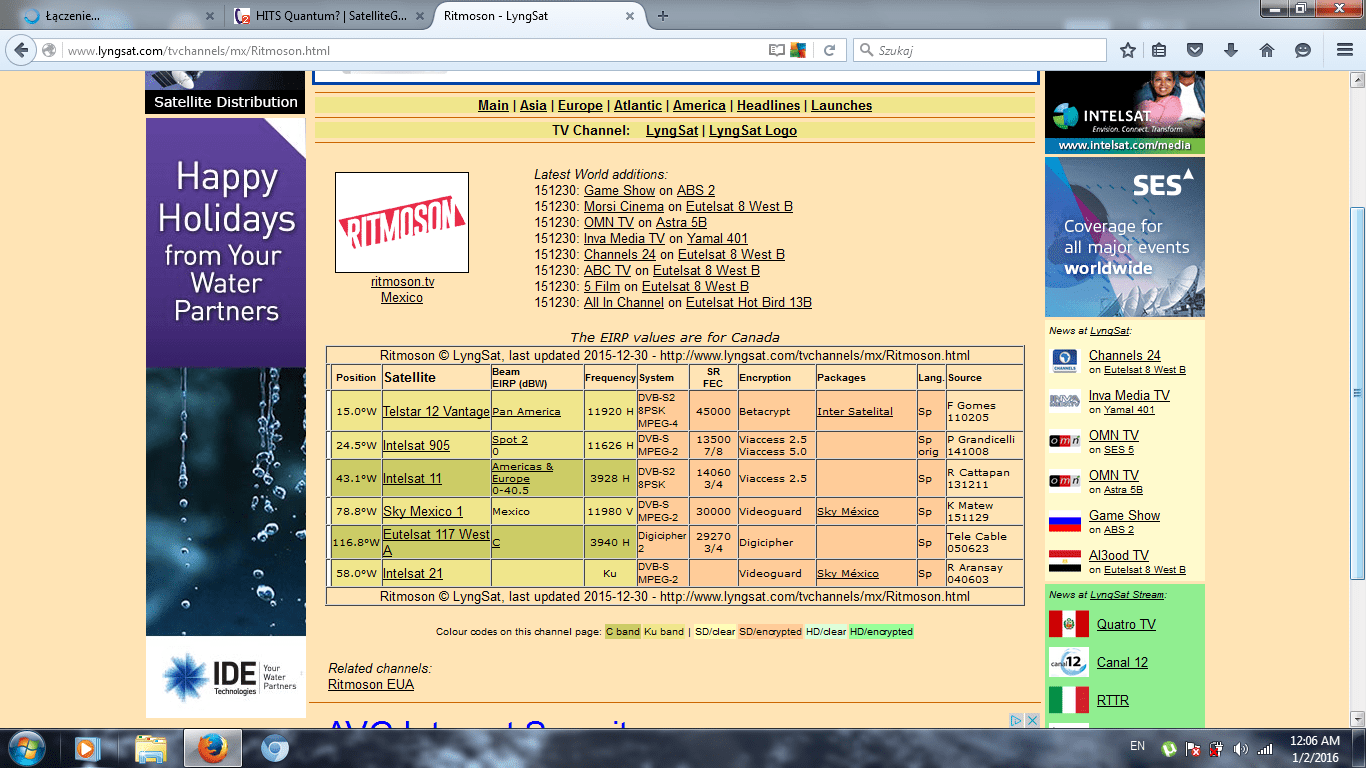The width and height of the screenshot is (1366, 768).
Task: Open the Downloads panel
Action: 1231,50
